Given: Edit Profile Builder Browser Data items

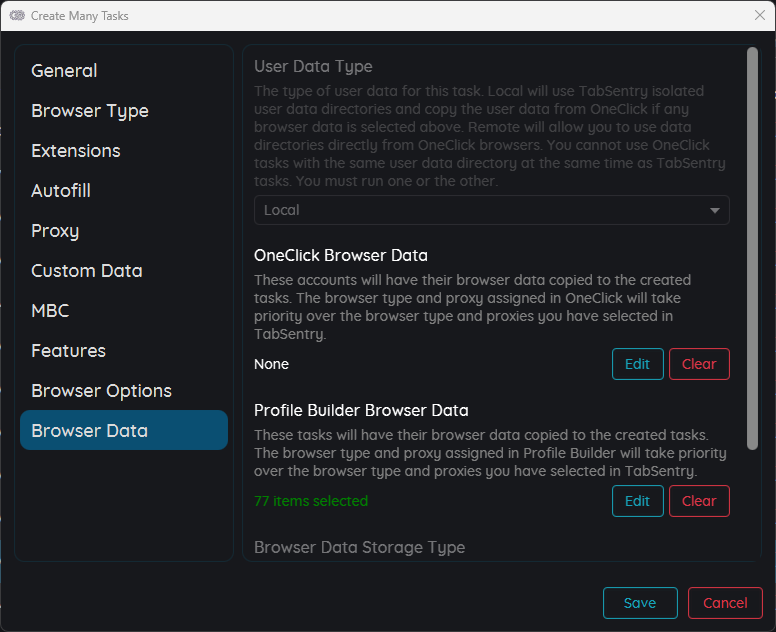Looking at the screenshot, I should (637, 501).
